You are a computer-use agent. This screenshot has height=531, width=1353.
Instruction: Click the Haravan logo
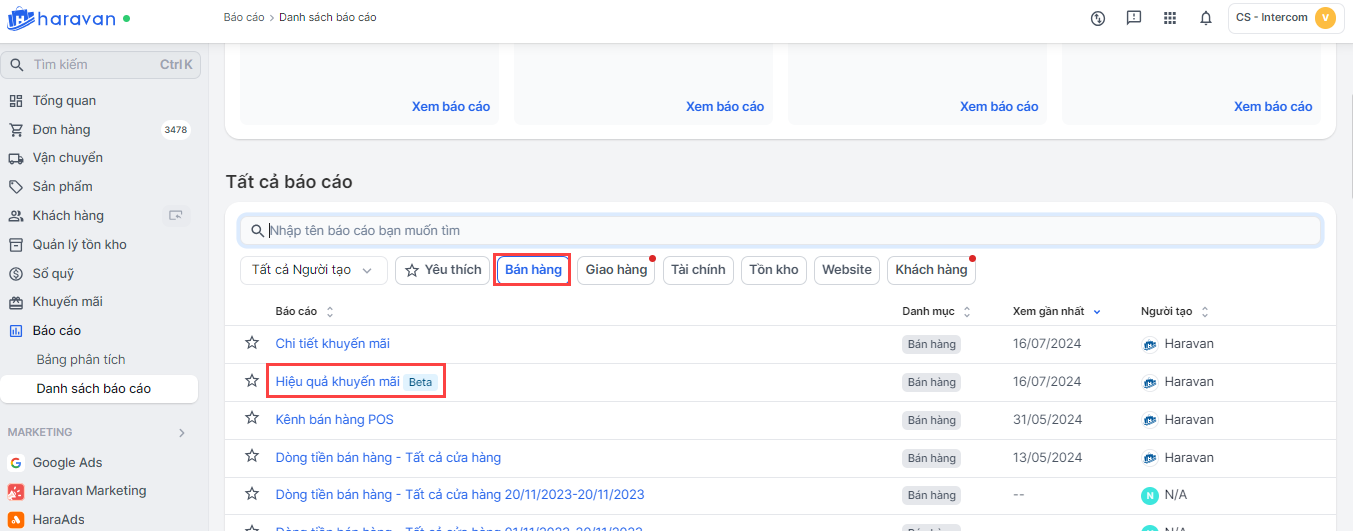coord(62,19)
